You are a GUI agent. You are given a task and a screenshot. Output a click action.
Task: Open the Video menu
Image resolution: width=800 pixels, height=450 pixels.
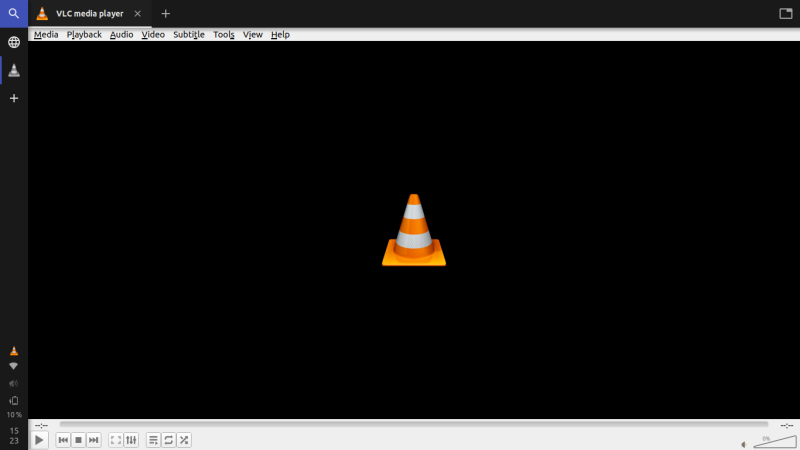[x=153, y=35]
